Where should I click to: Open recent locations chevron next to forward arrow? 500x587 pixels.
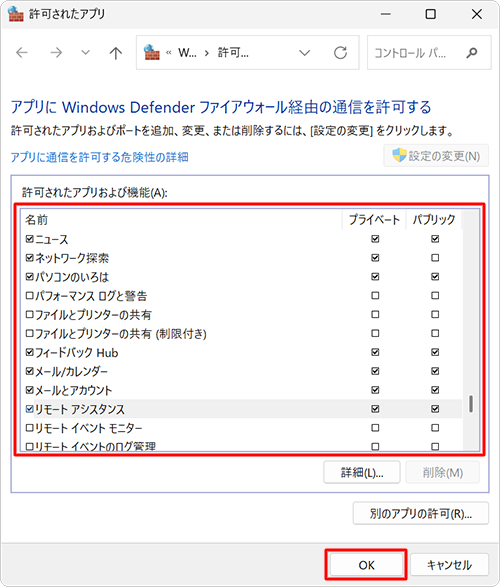[86, 52]
